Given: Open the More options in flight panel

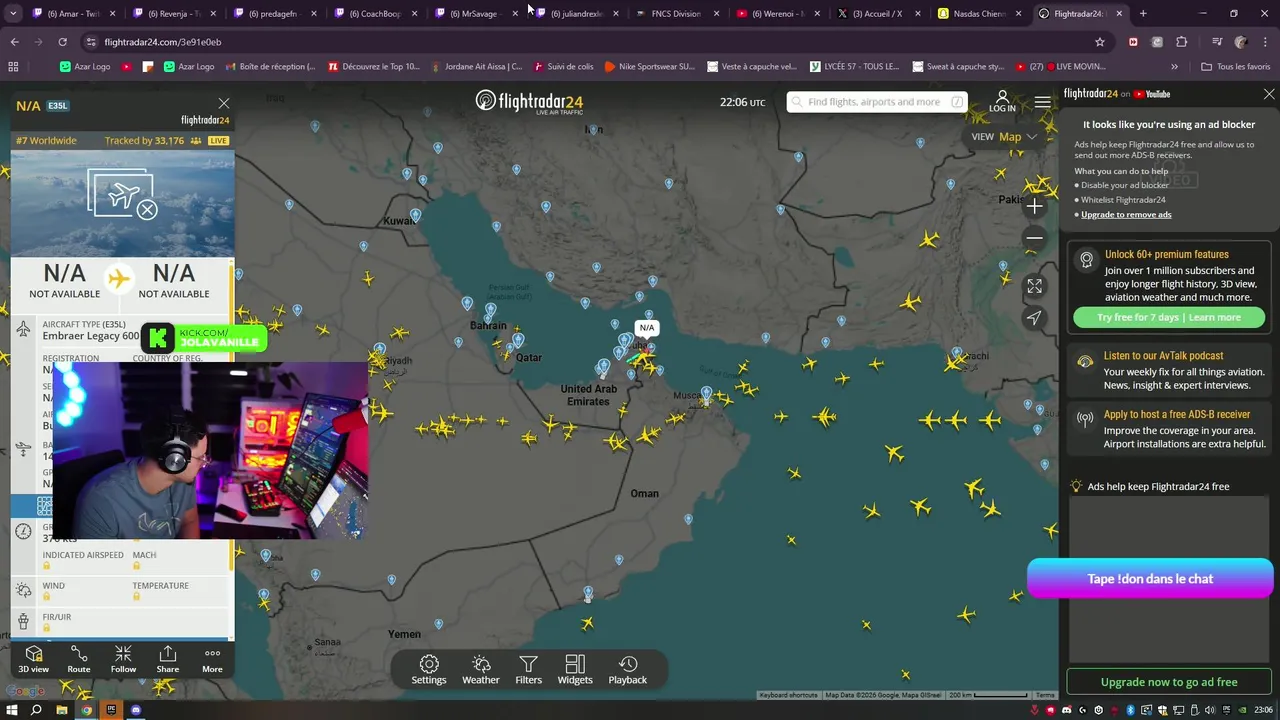Looking at the screenshot, I should [212, 659].
